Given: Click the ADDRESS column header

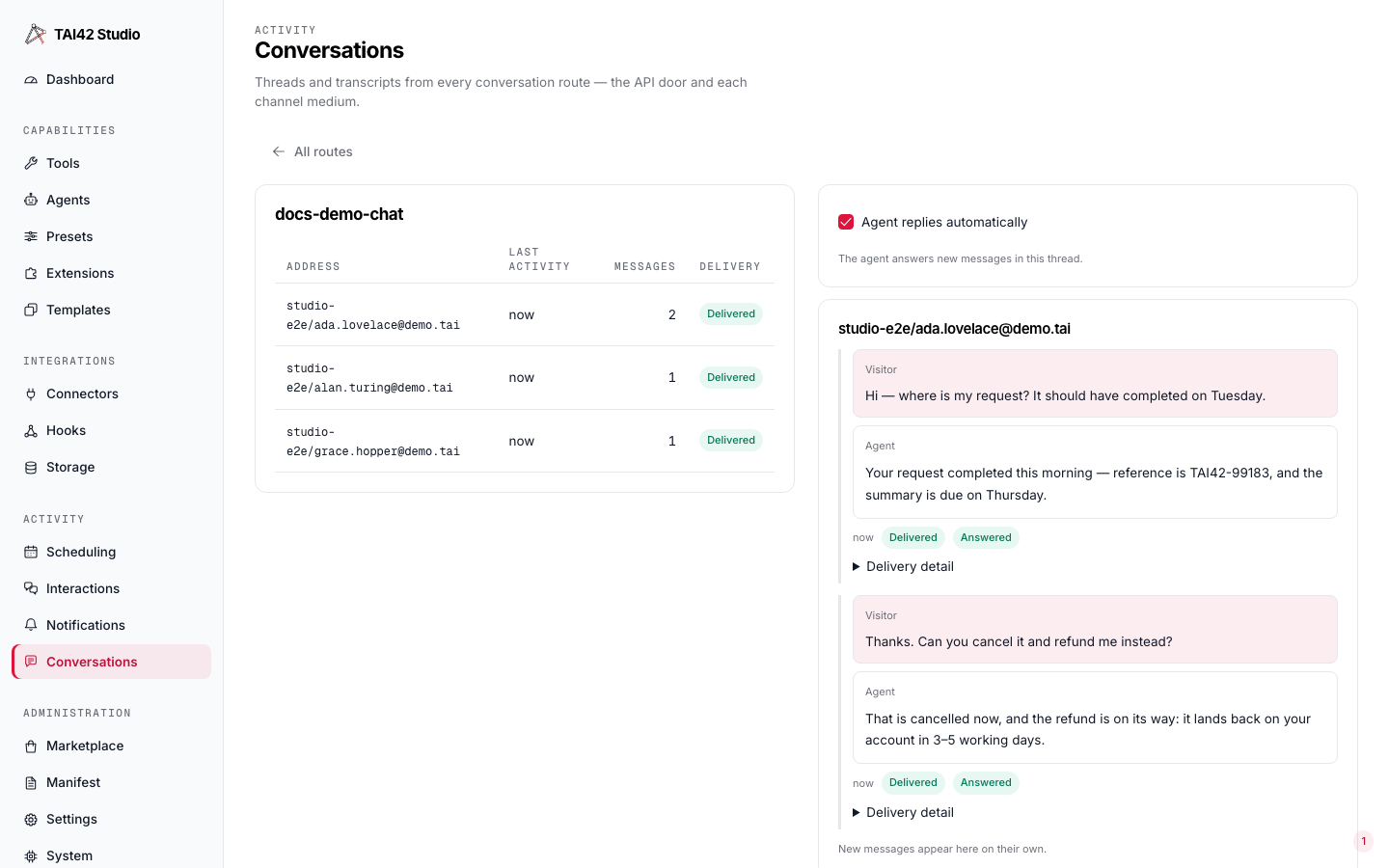Looking at the screenshot, I should [x=313, y=267].
